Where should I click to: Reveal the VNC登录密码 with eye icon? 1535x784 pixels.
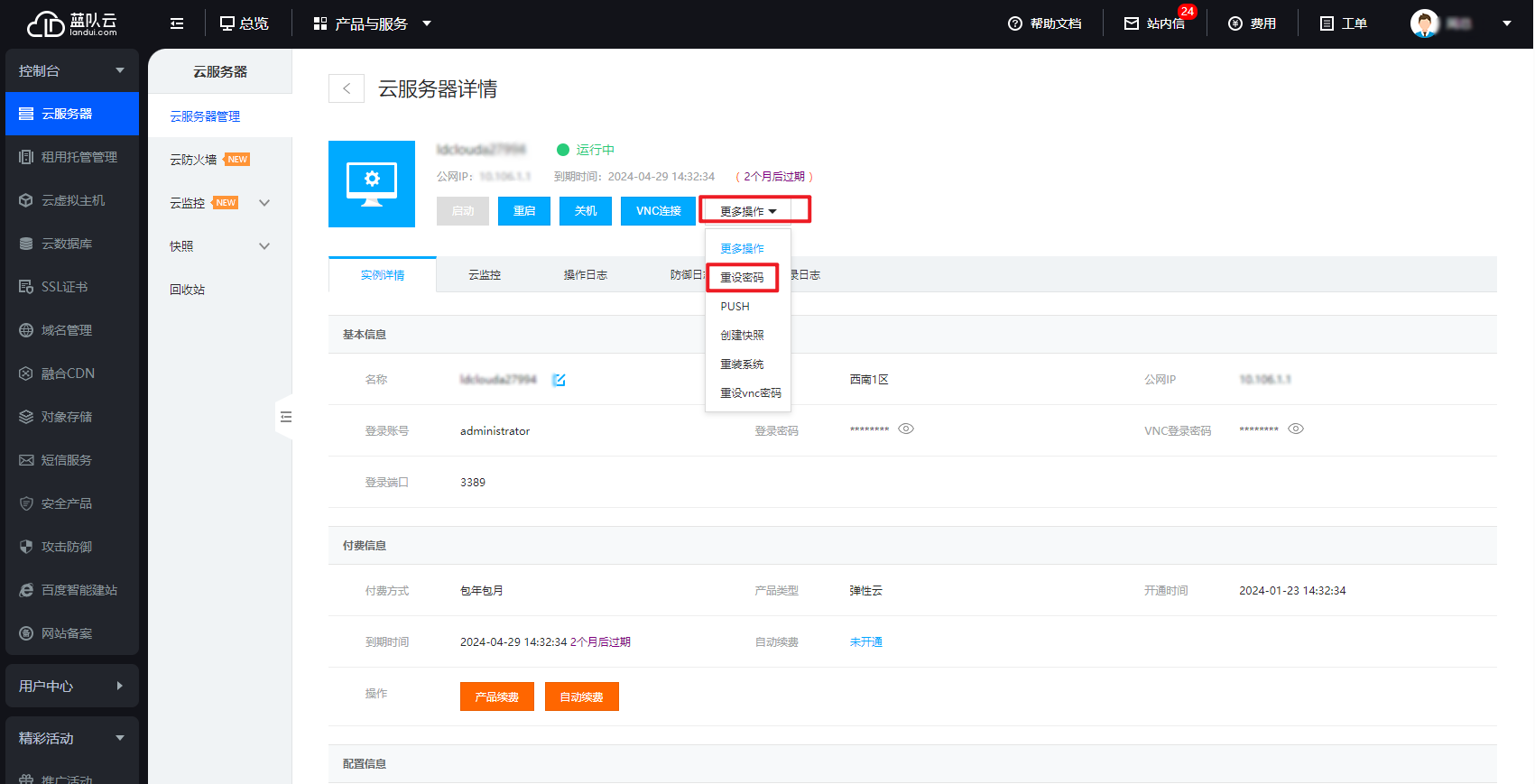[x=1296, y=429]
